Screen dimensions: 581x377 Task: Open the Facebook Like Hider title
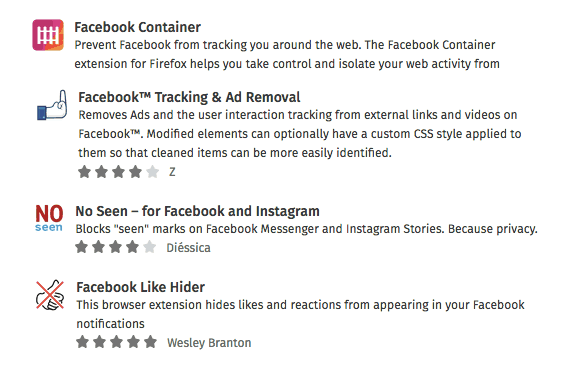140,287
